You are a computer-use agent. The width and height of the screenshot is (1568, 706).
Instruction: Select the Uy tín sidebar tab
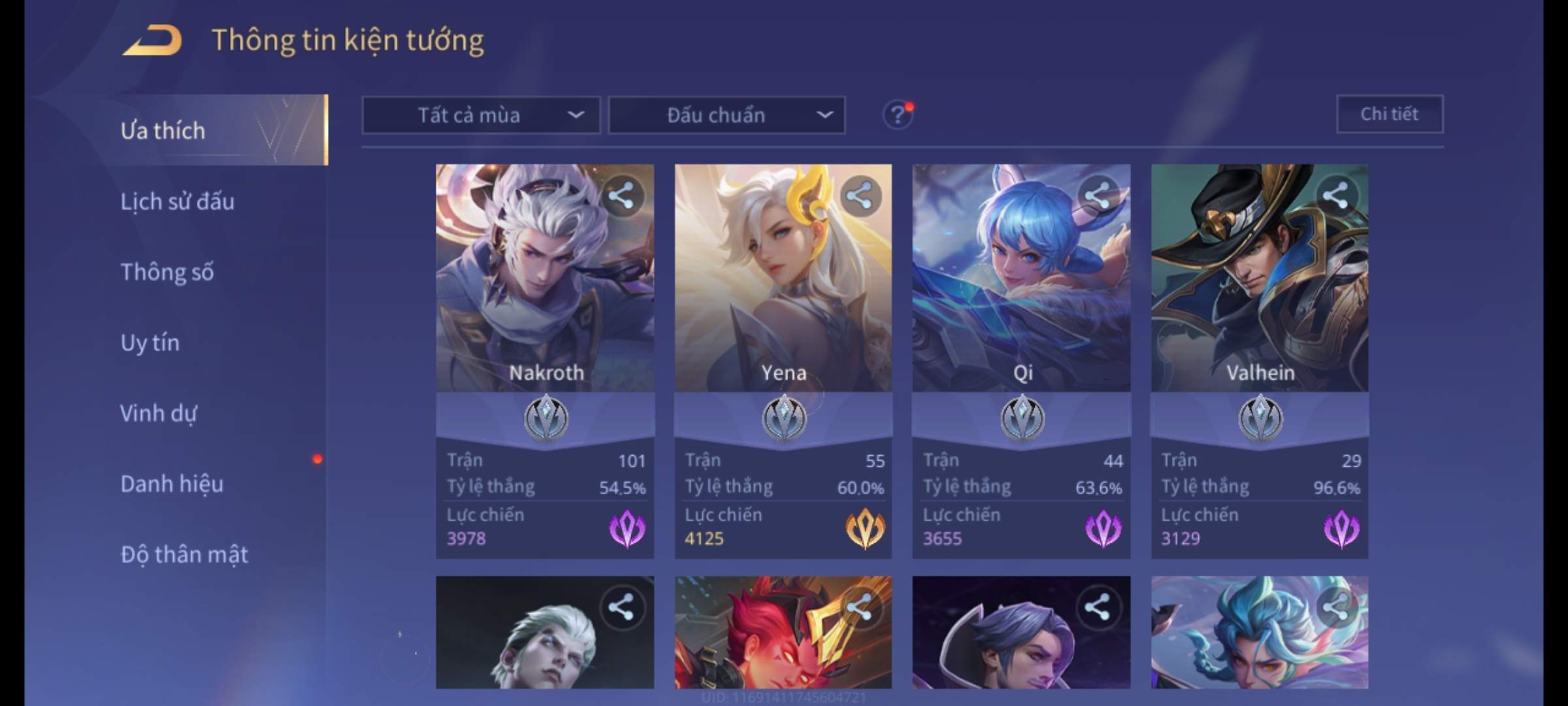click(150, 343)
